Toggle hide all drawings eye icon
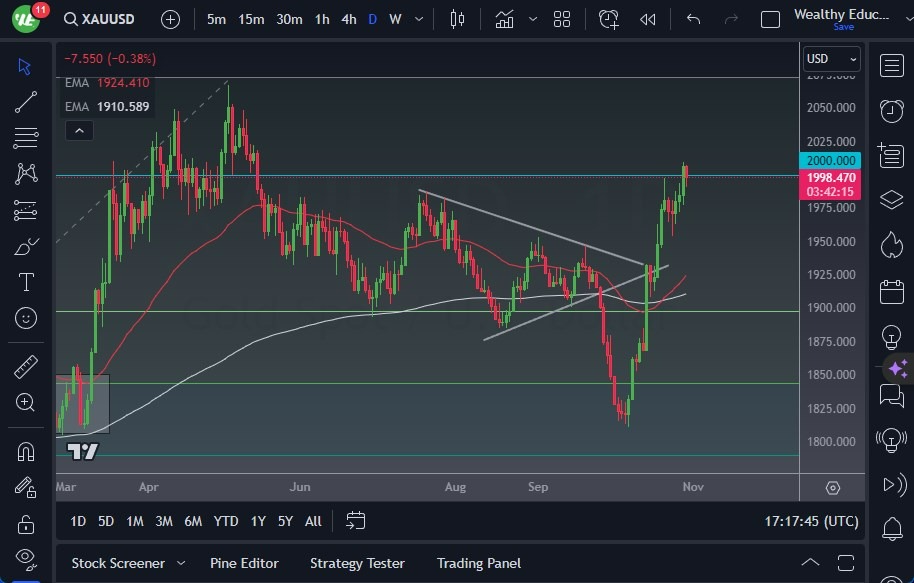The height and width of the screenshot is (583, 914). point(26,558)
